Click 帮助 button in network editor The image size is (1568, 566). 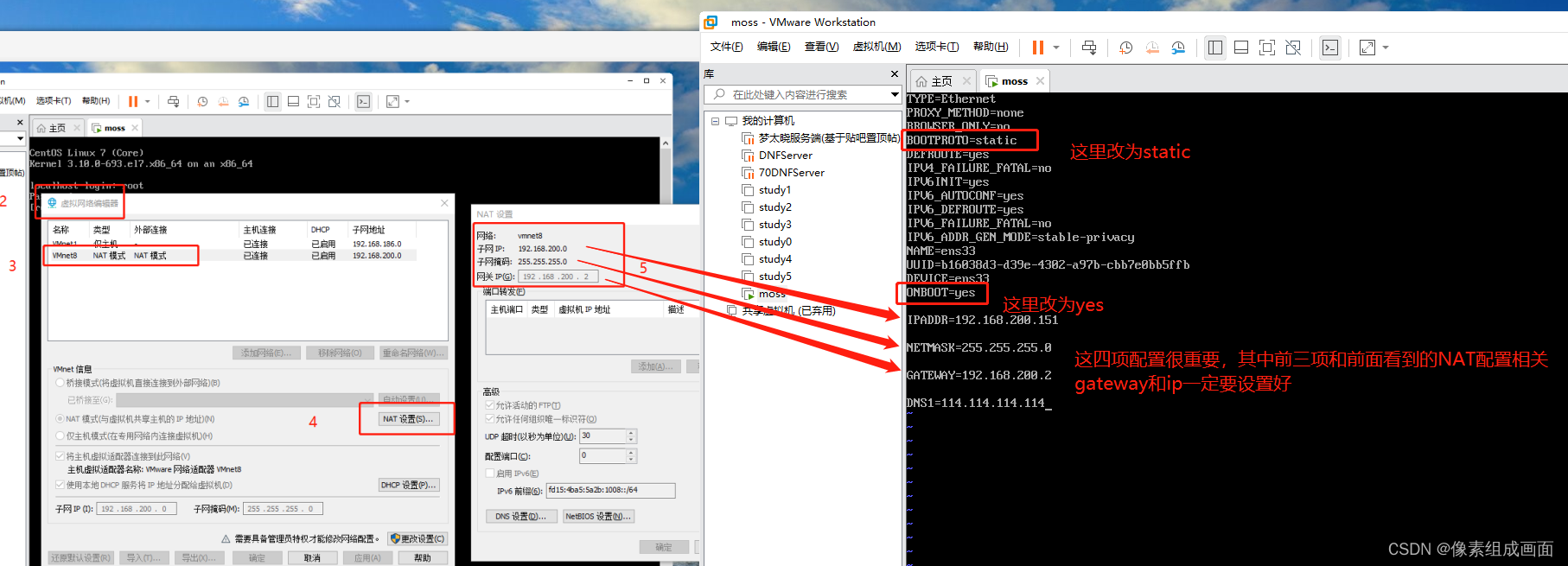coord(423,558)
